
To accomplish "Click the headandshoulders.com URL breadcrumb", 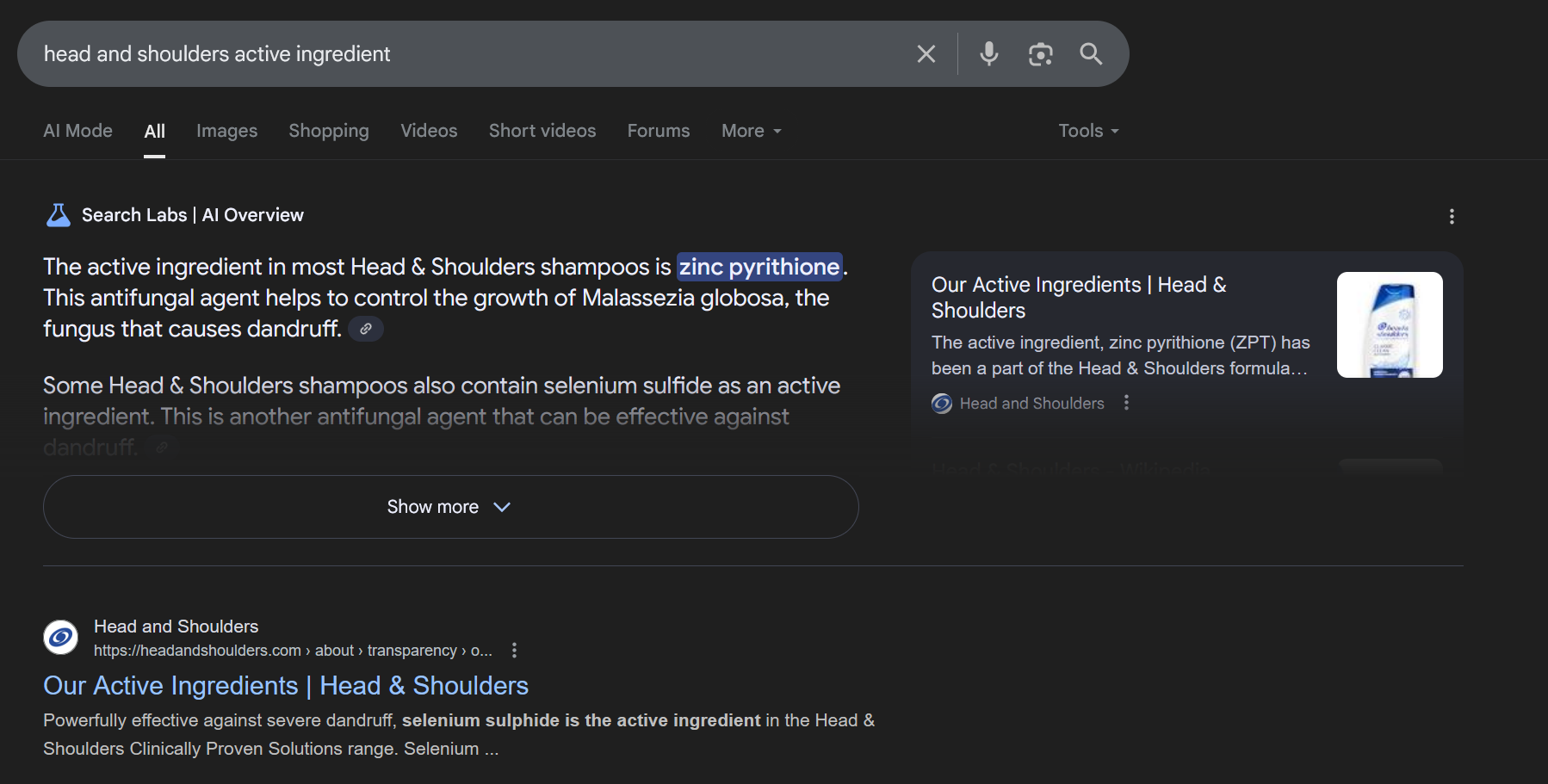I will [293, 651].
